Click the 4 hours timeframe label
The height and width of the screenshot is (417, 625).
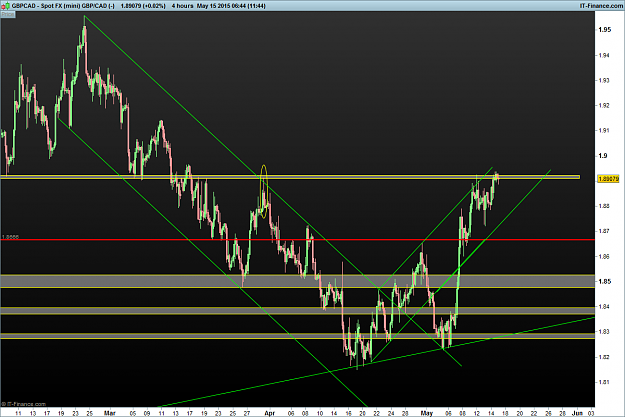[x=182, y=6]
